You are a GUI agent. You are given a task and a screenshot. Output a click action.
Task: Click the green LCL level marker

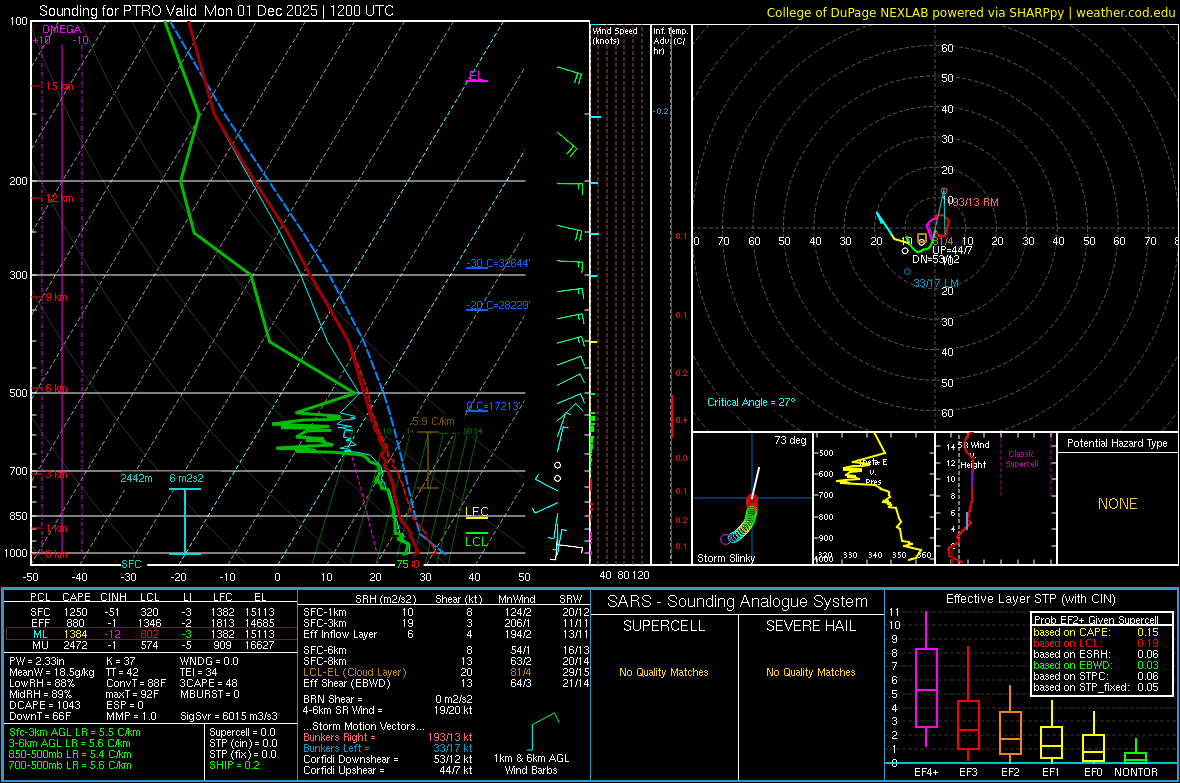coord(476,540)
